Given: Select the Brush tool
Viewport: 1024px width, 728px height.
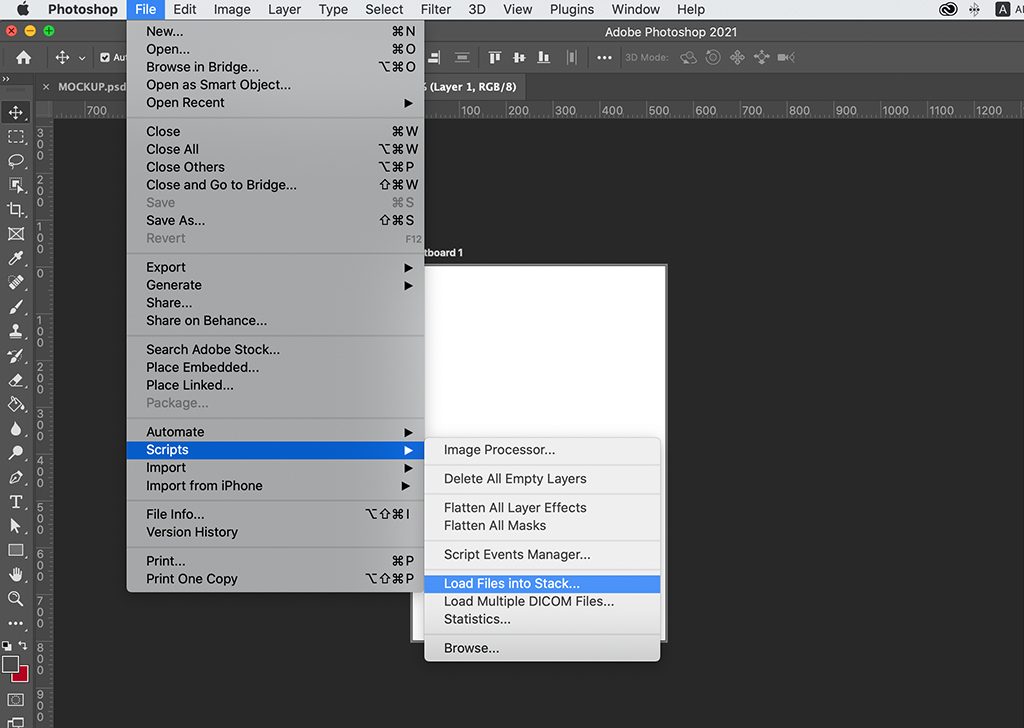Looking at the screenshot, I should [x=16, y=307].
